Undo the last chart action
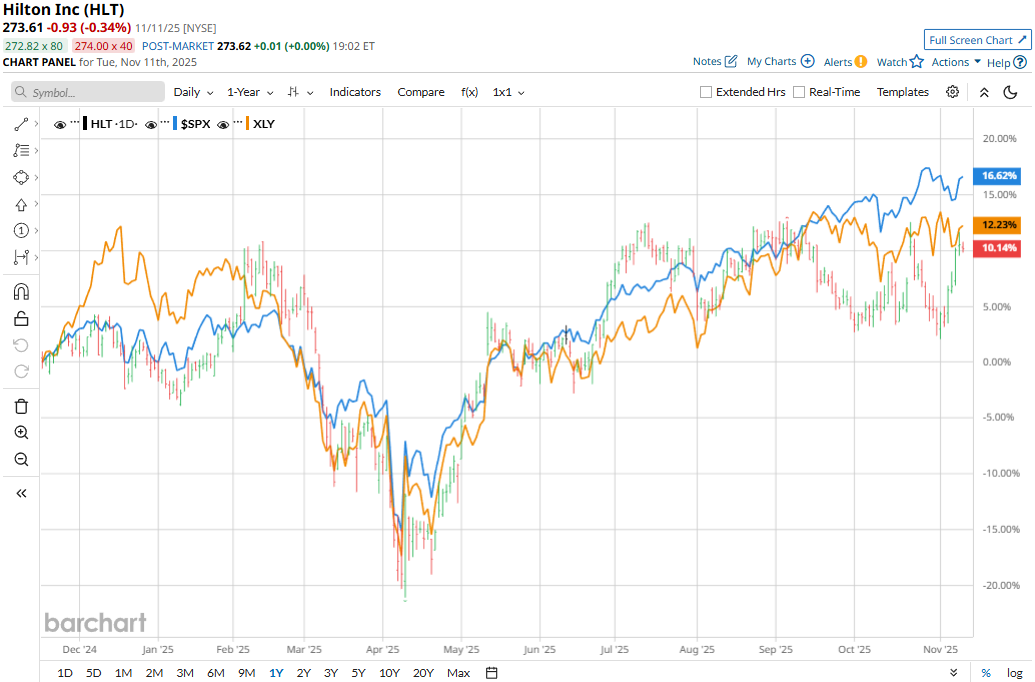This screenshot has height=682, width=1035. [x=21, y=345]
